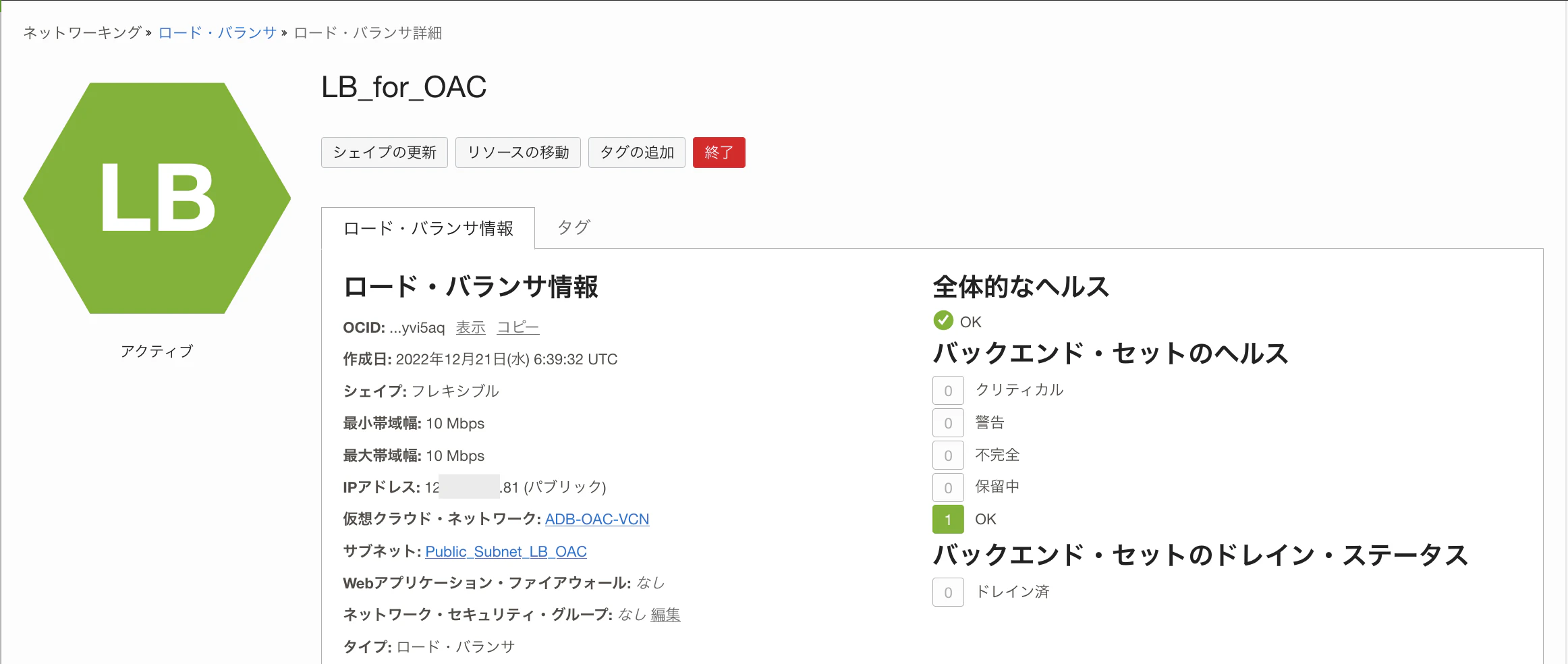The image size is (1568, 664).
Task: Click タグの追加 button
Action: tap(637, 153)
